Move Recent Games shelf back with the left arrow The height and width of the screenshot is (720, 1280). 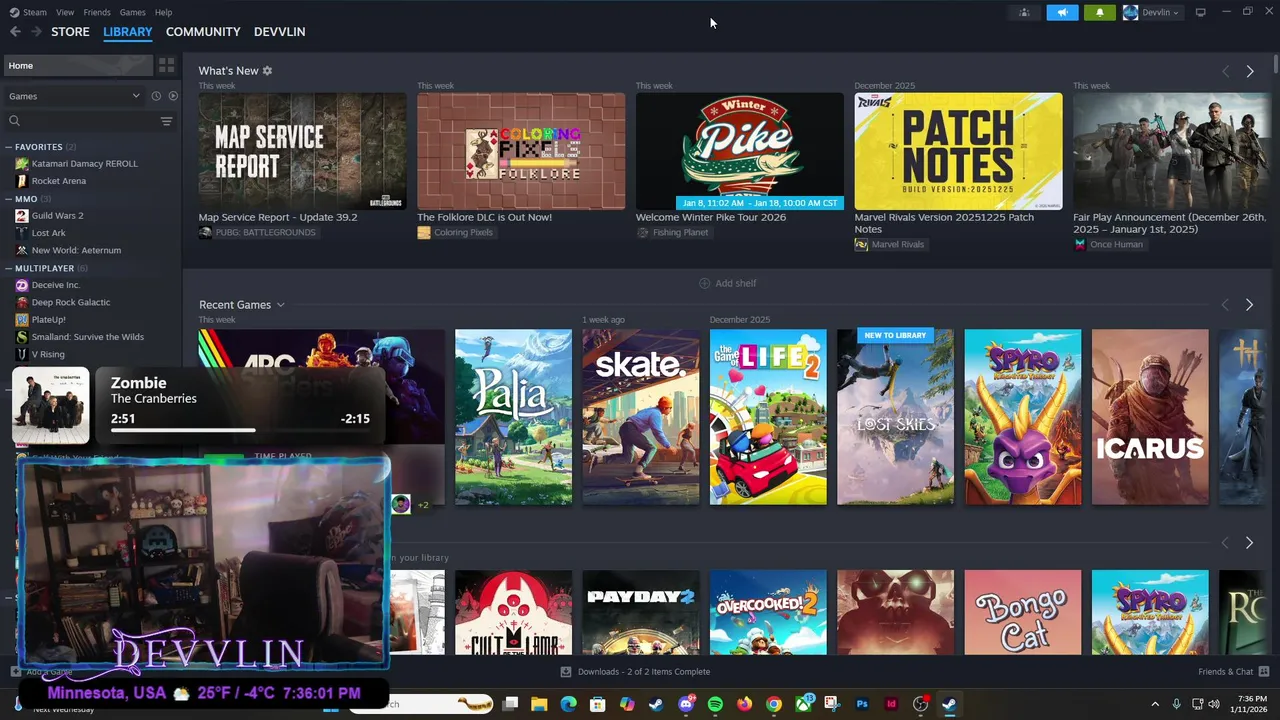tap(1225, 305)
